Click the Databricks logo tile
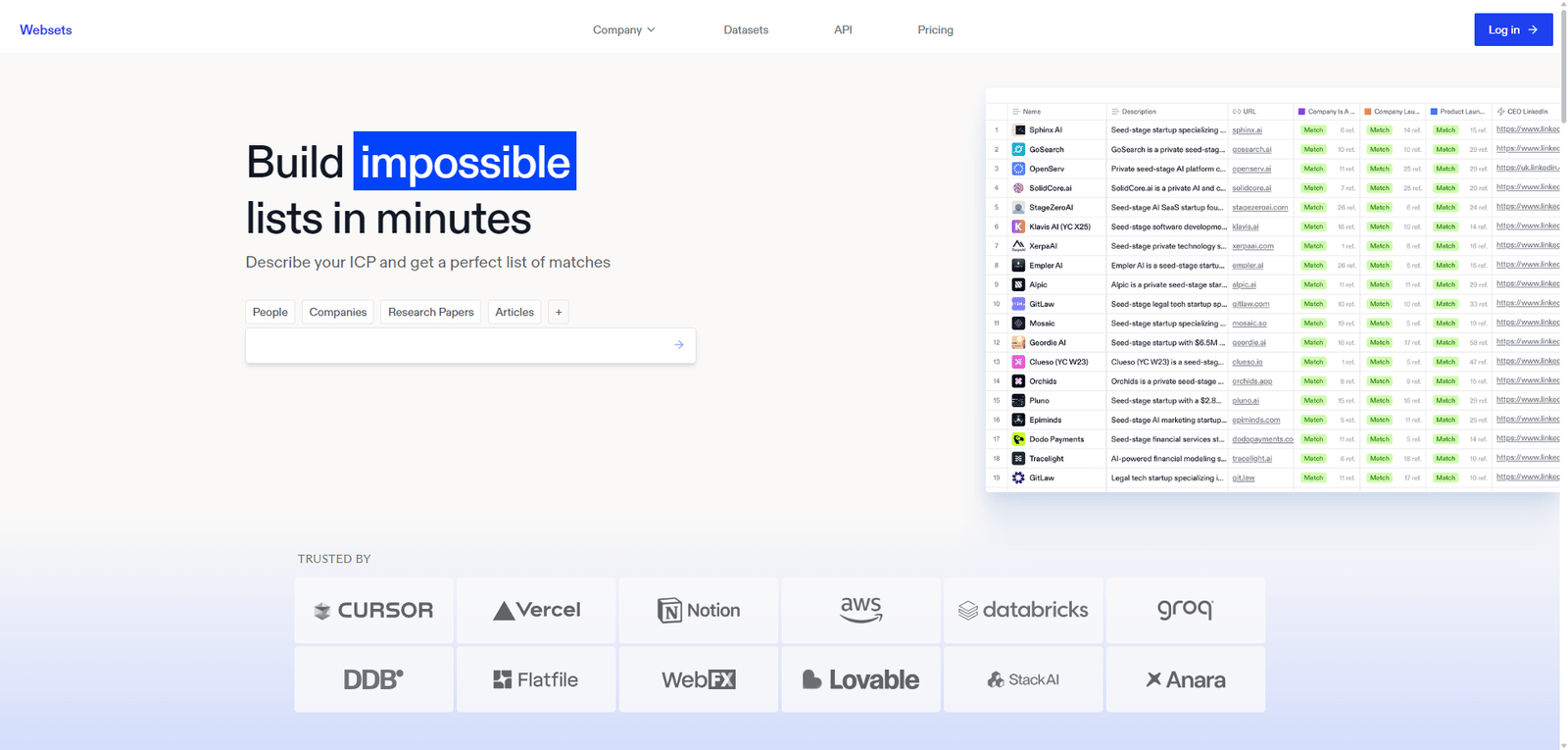This screenshot has width=1568, height=750. tap(1023, 610)
